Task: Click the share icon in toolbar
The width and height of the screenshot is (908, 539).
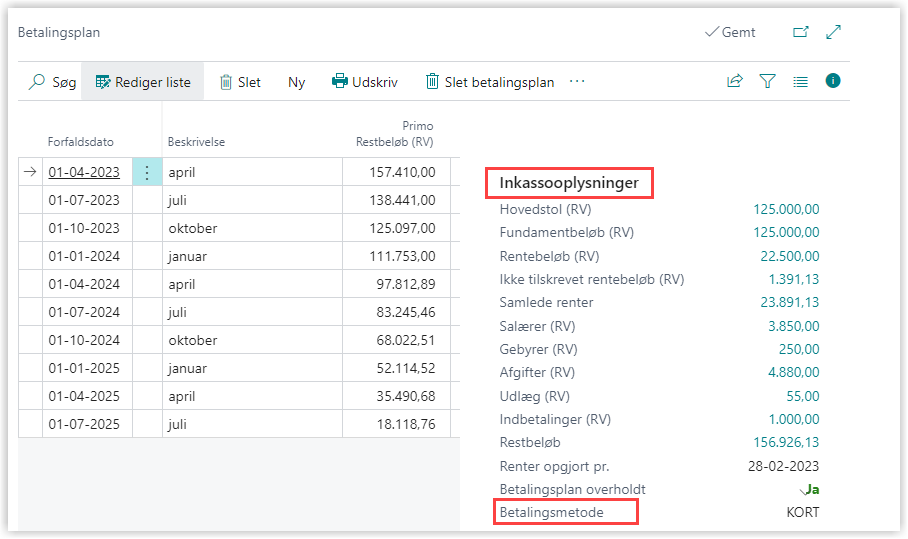Action: [735, 82]
